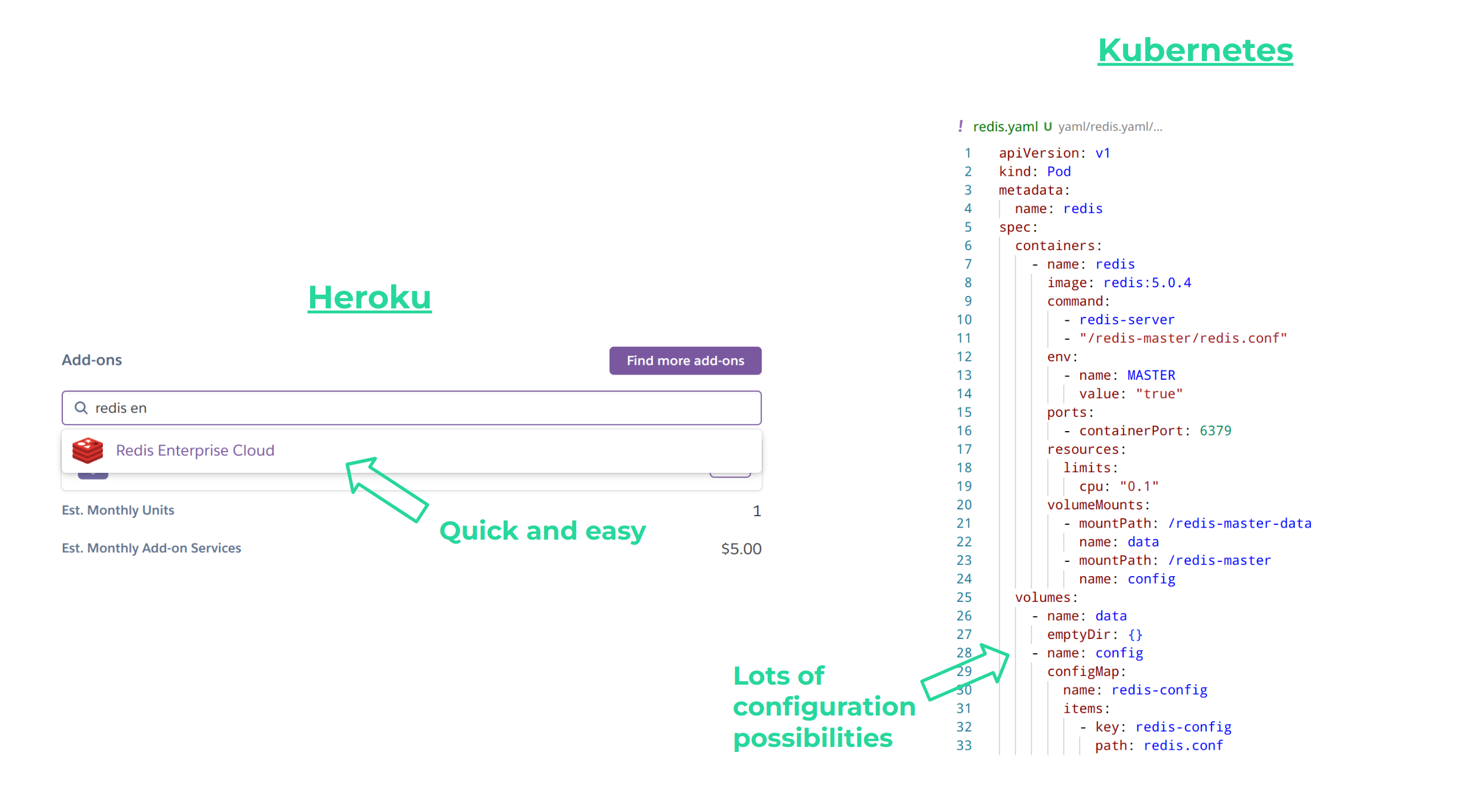Click the exclamation icon beside redis.yaml
Image resolution: width=1468 pixels, height=812 pixels.
point(960,126)
